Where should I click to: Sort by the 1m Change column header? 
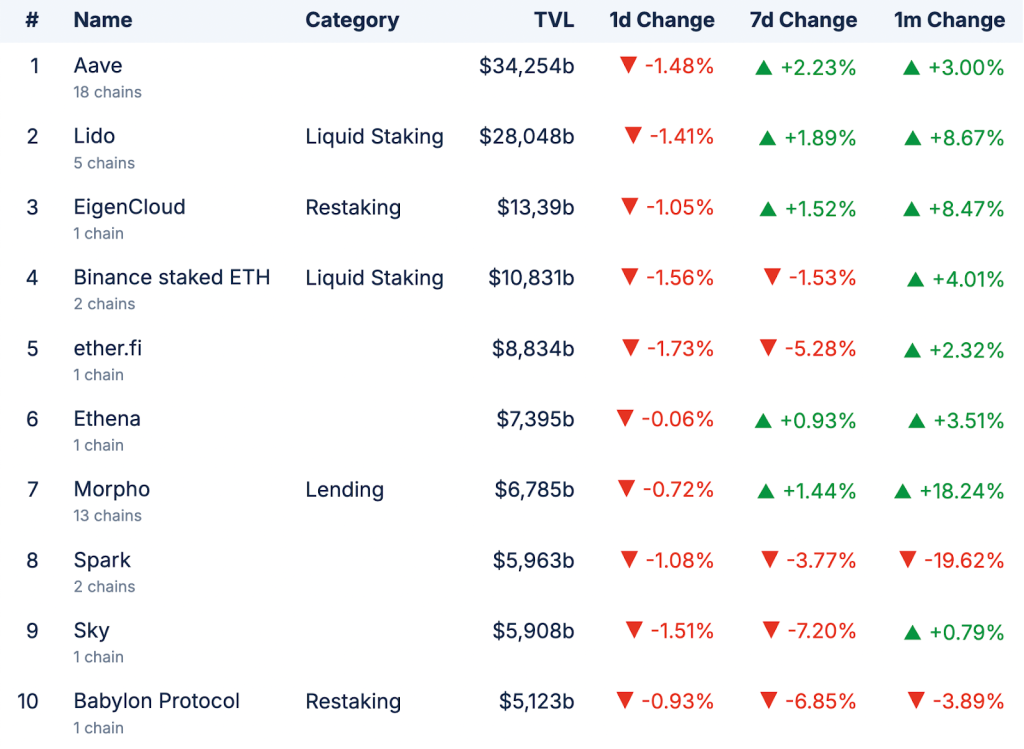click(949, 20)
